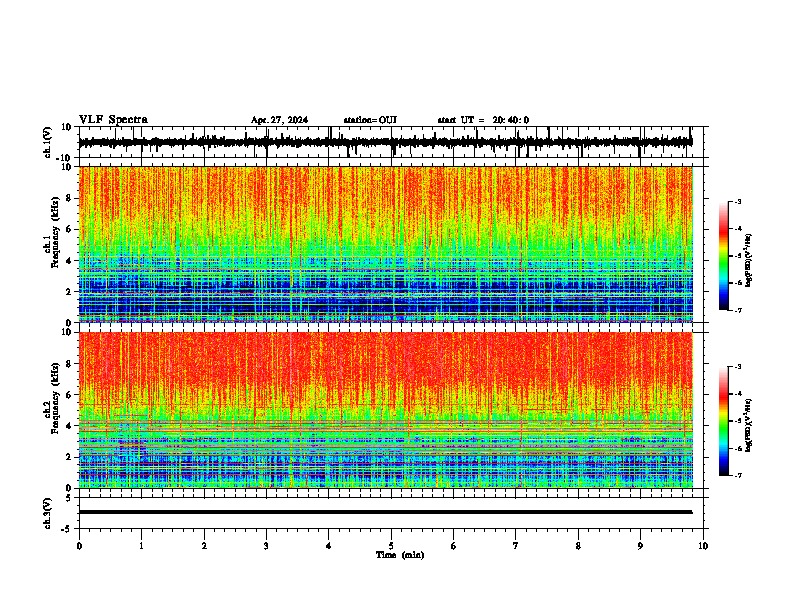Click the "-7" label on ch.1 colorbar

(737, 310)
